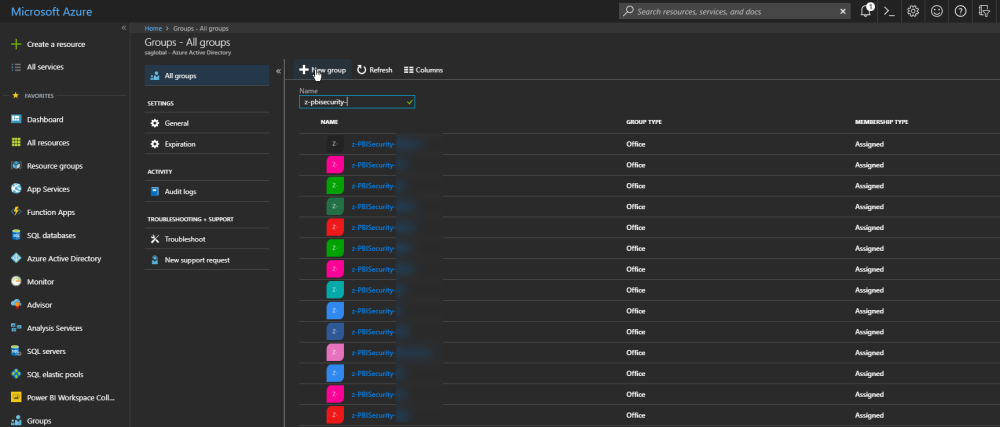Open Troubleshoot option
The width and height of the screenshot is (1000, 427).
(207, 240)
